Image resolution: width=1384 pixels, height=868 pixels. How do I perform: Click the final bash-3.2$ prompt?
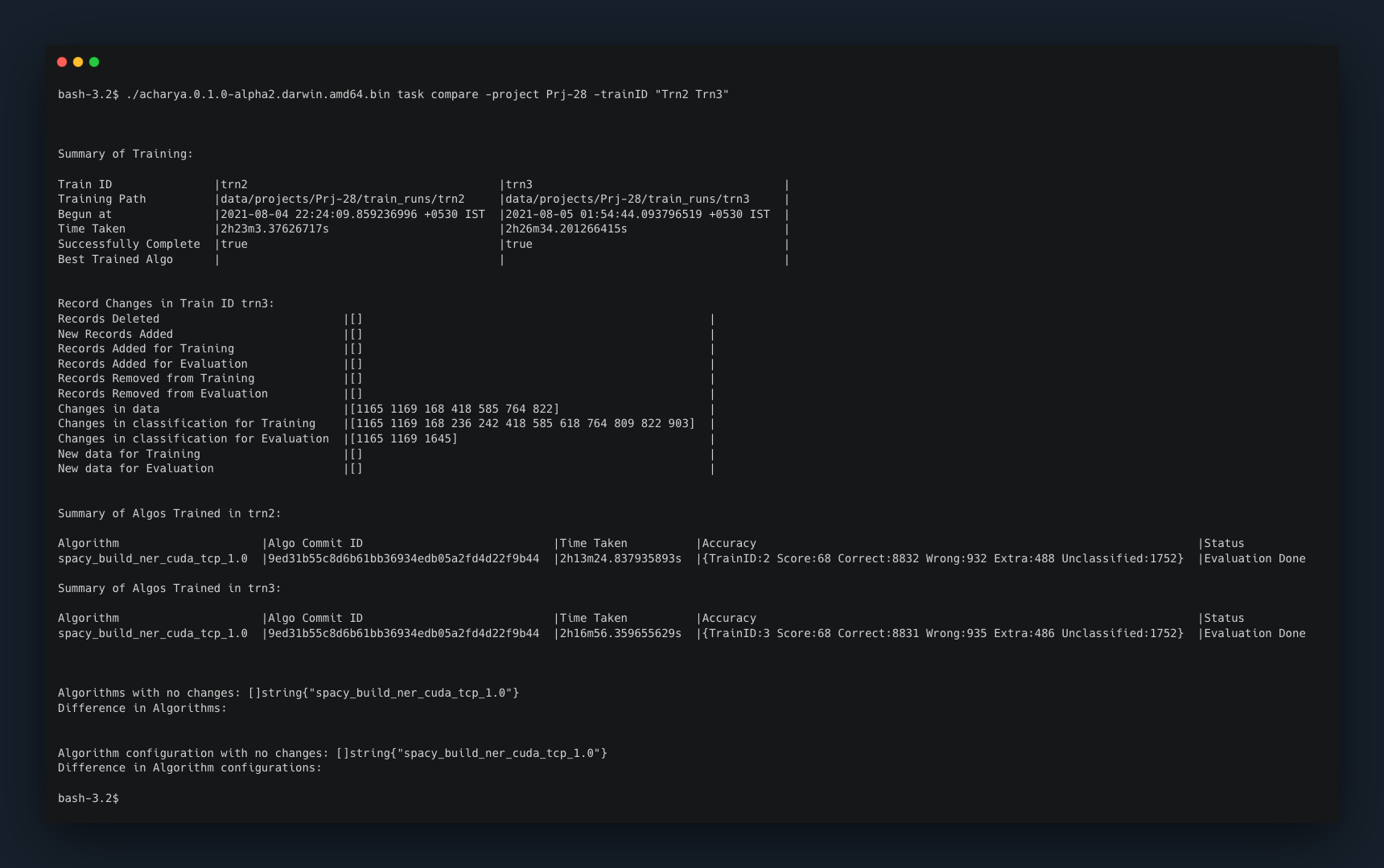[89, 799]
